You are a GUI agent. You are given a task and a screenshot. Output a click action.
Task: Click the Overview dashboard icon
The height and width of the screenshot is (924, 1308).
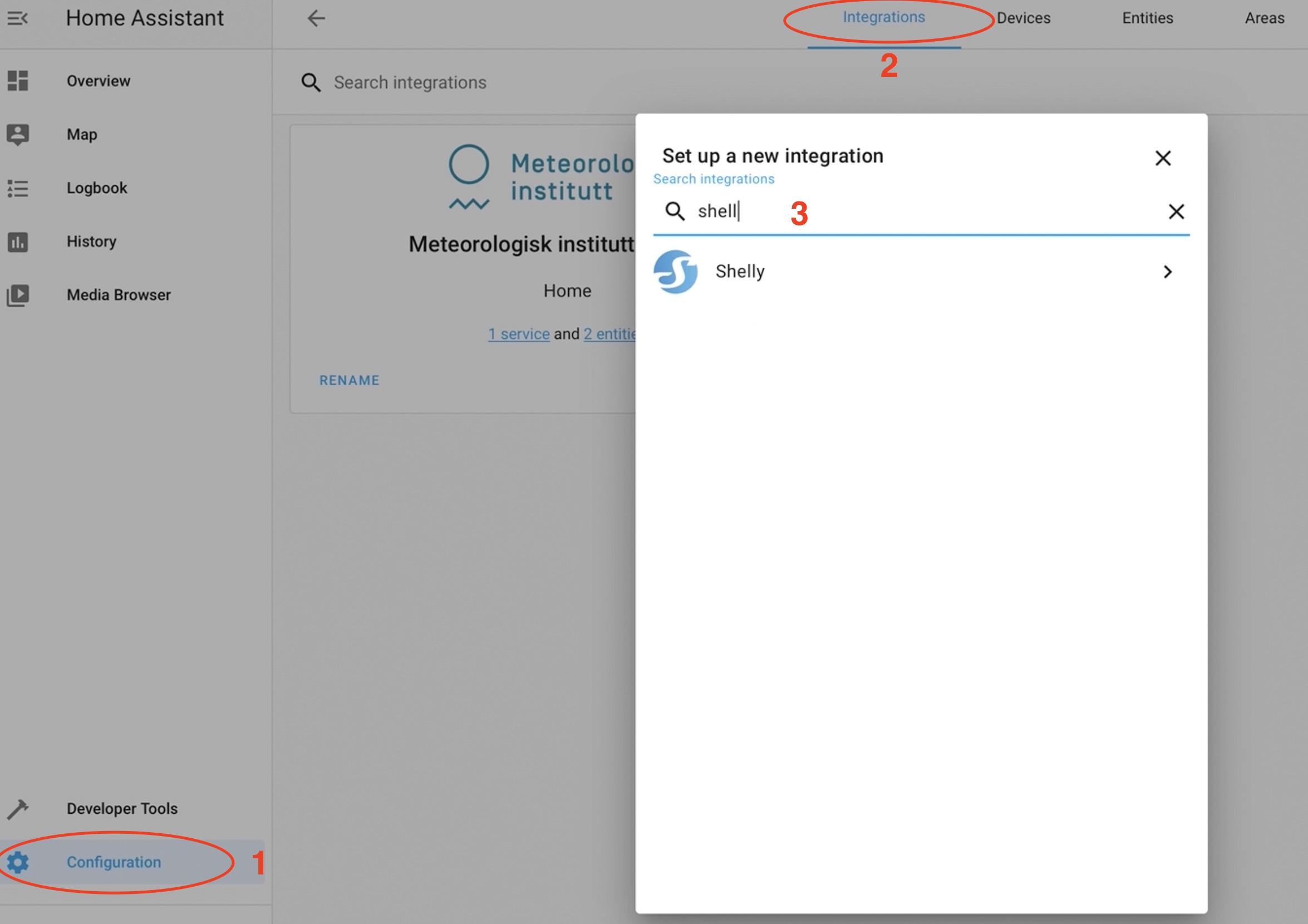(18, 80)
